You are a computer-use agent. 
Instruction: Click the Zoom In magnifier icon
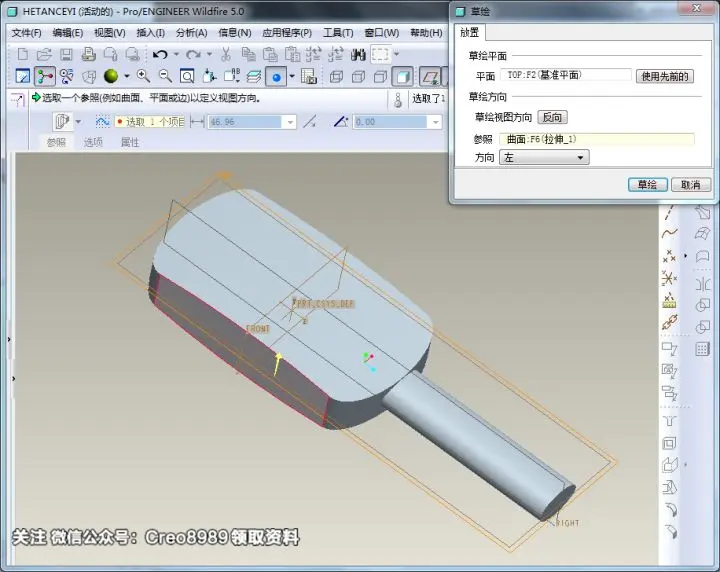coord(143,76)
